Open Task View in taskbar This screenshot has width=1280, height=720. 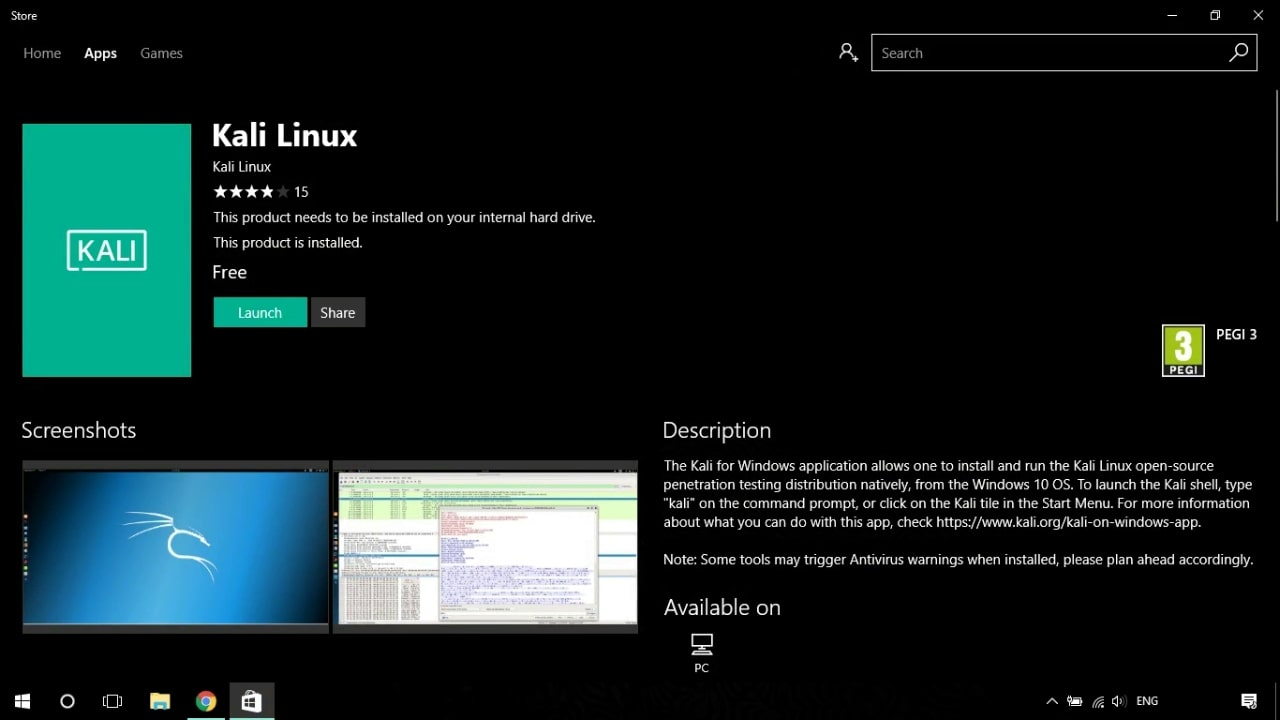pyautogui.click(x=113, y=701)
